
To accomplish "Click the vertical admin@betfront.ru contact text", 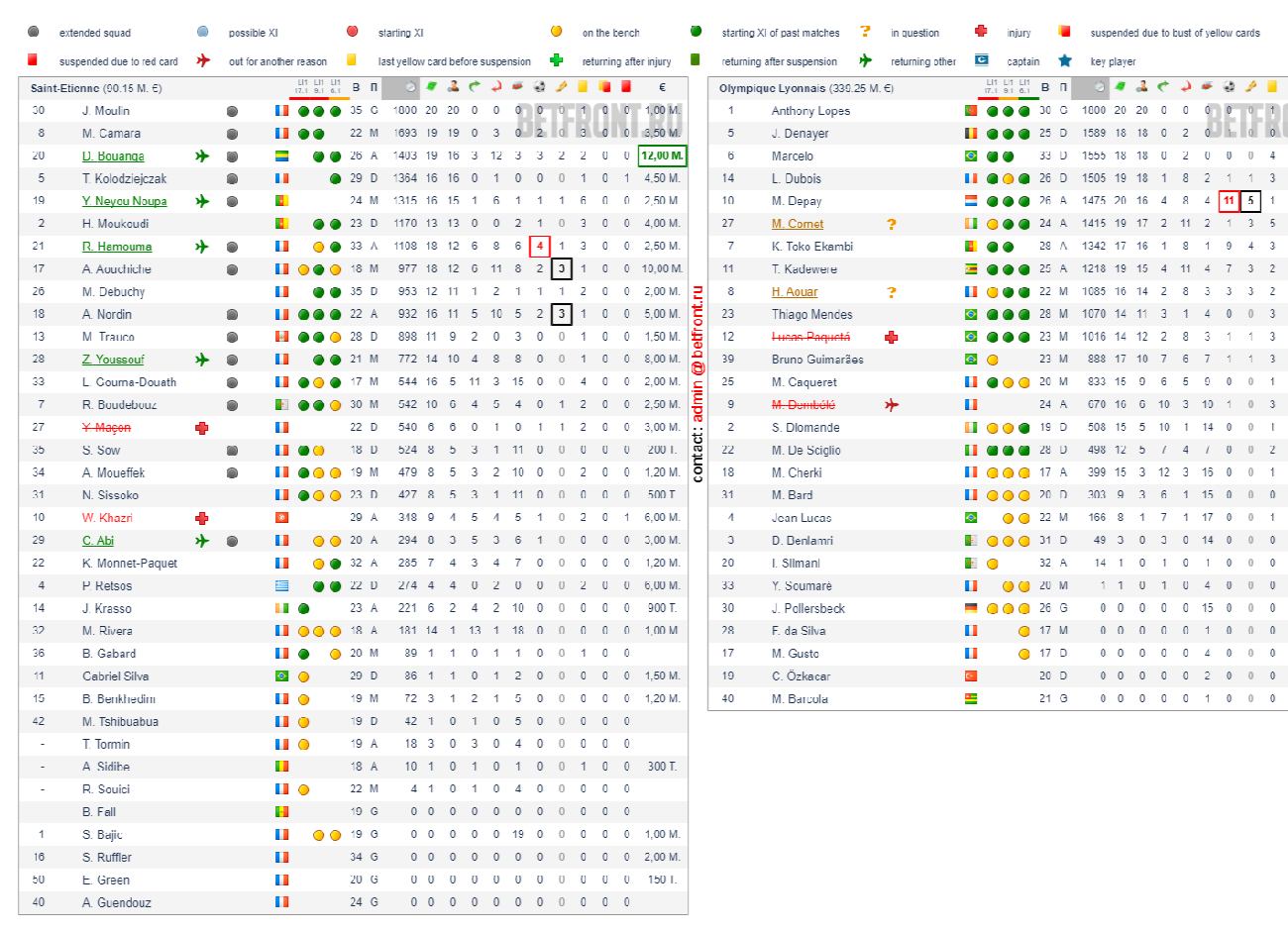I will point(698,384).
